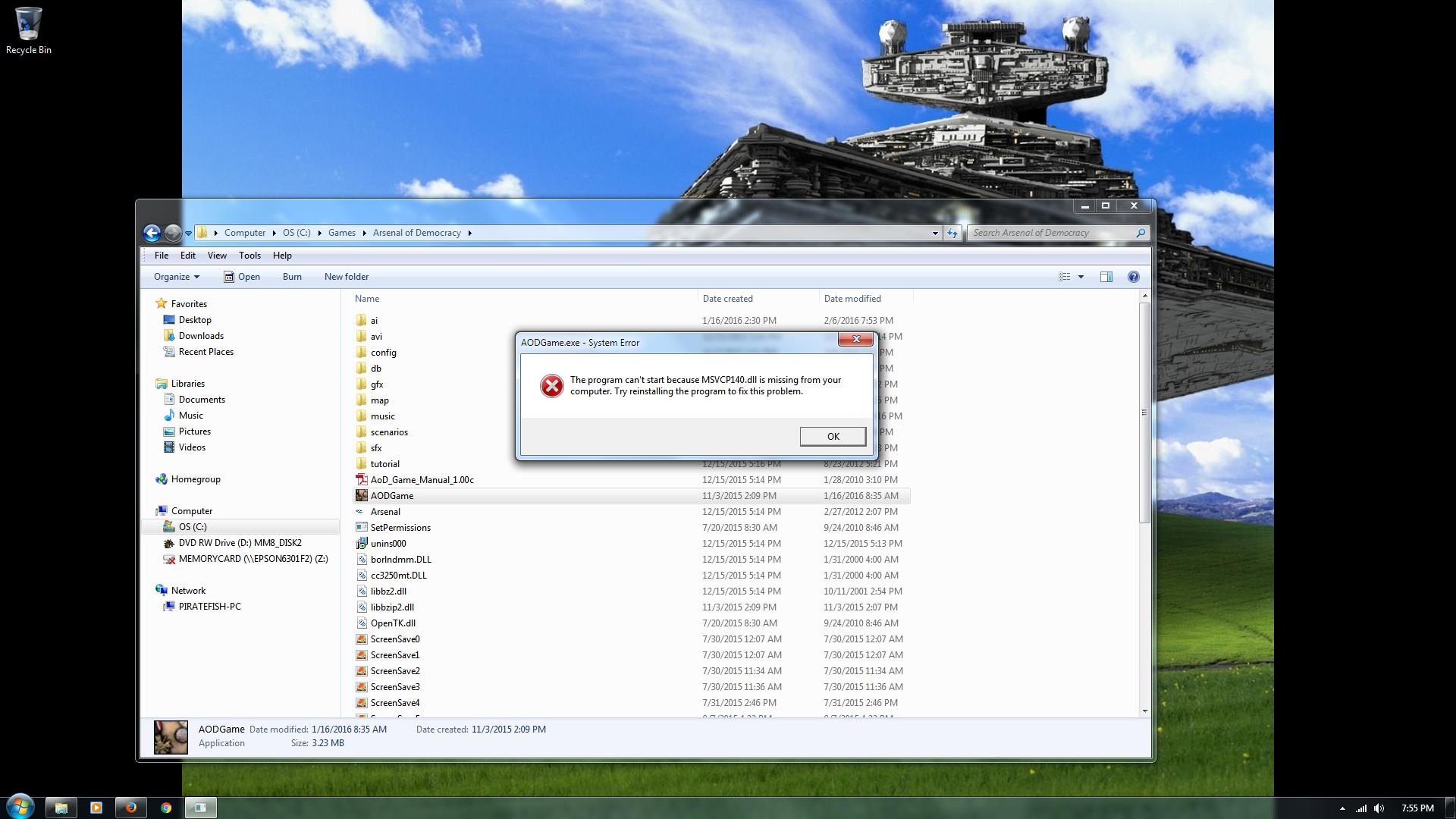This screenshot has height=819, width=1456.
Task: Select Desktop under Favorites
Action: (195, 320)
